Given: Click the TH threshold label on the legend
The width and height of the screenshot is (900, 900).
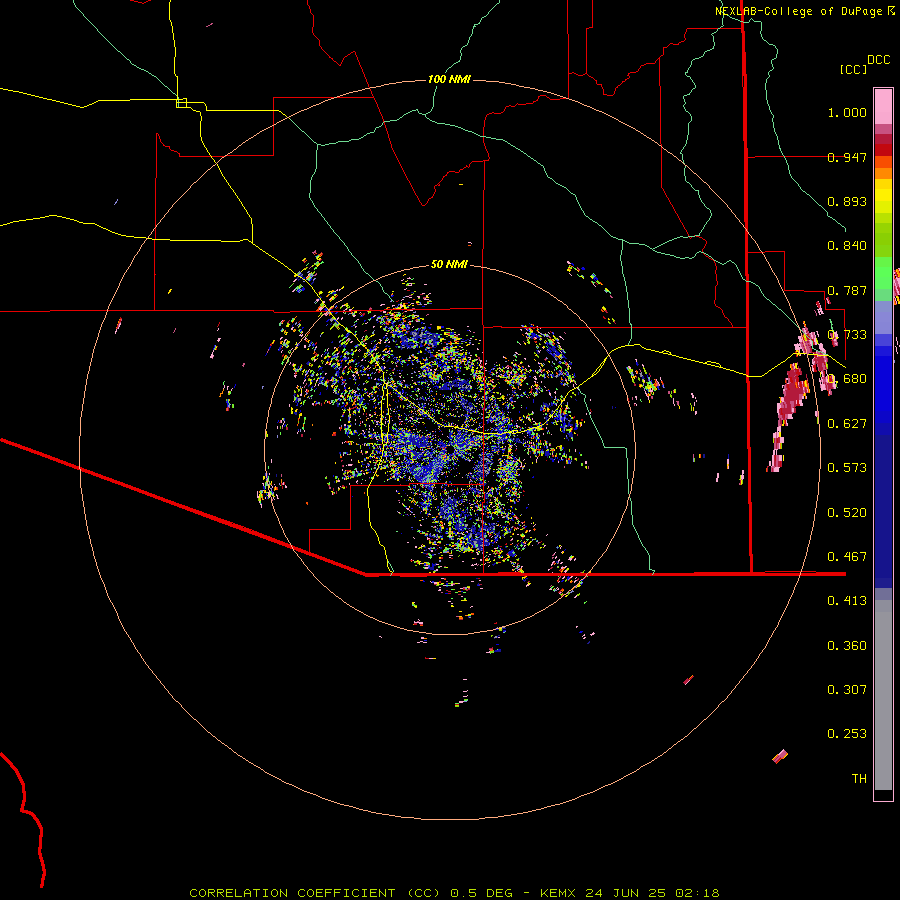Looking at the screenshot, I should tap(859, 779).
